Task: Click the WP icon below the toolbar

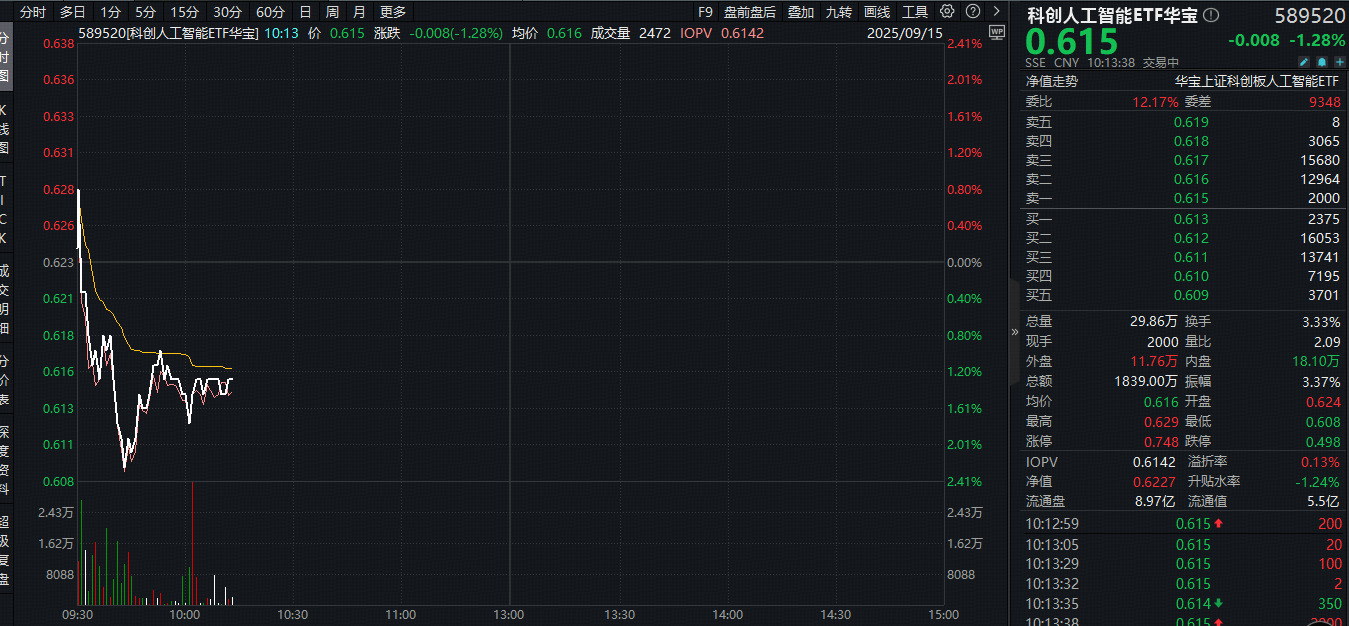Action: coord(996,32)
